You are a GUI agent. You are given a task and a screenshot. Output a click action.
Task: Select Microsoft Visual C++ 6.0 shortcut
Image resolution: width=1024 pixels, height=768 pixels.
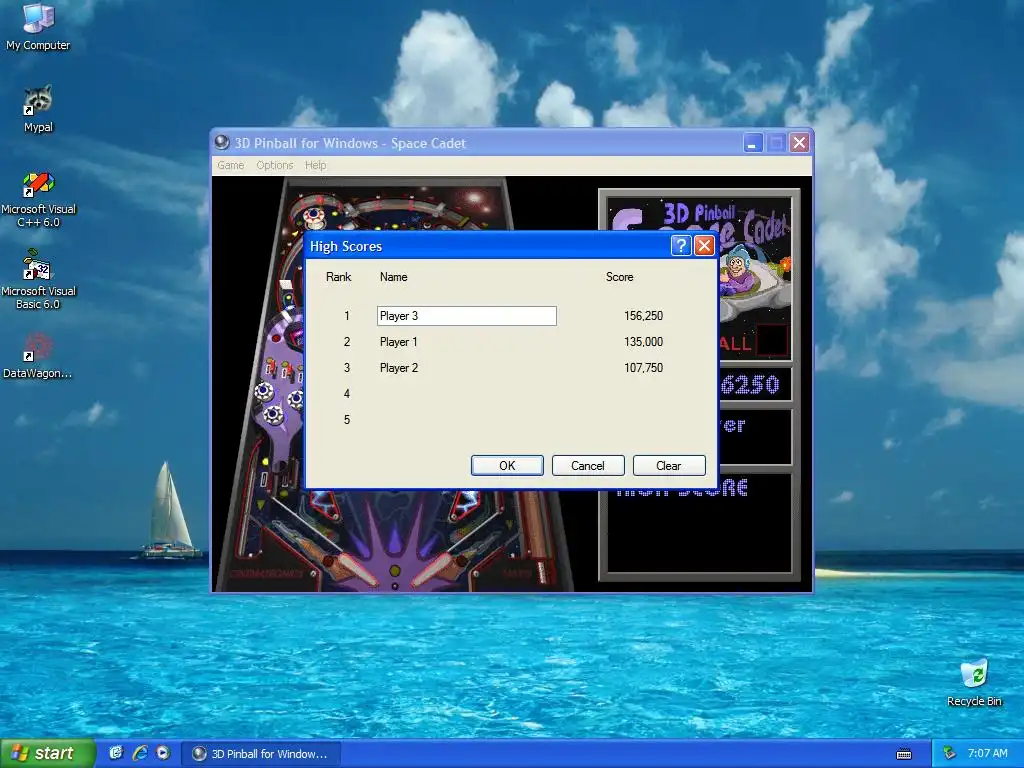coord(38,199)
